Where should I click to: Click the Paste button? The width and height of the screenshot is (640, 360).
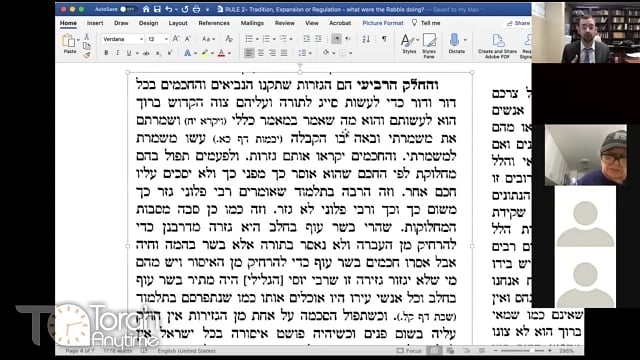click(x=69, y=44)
